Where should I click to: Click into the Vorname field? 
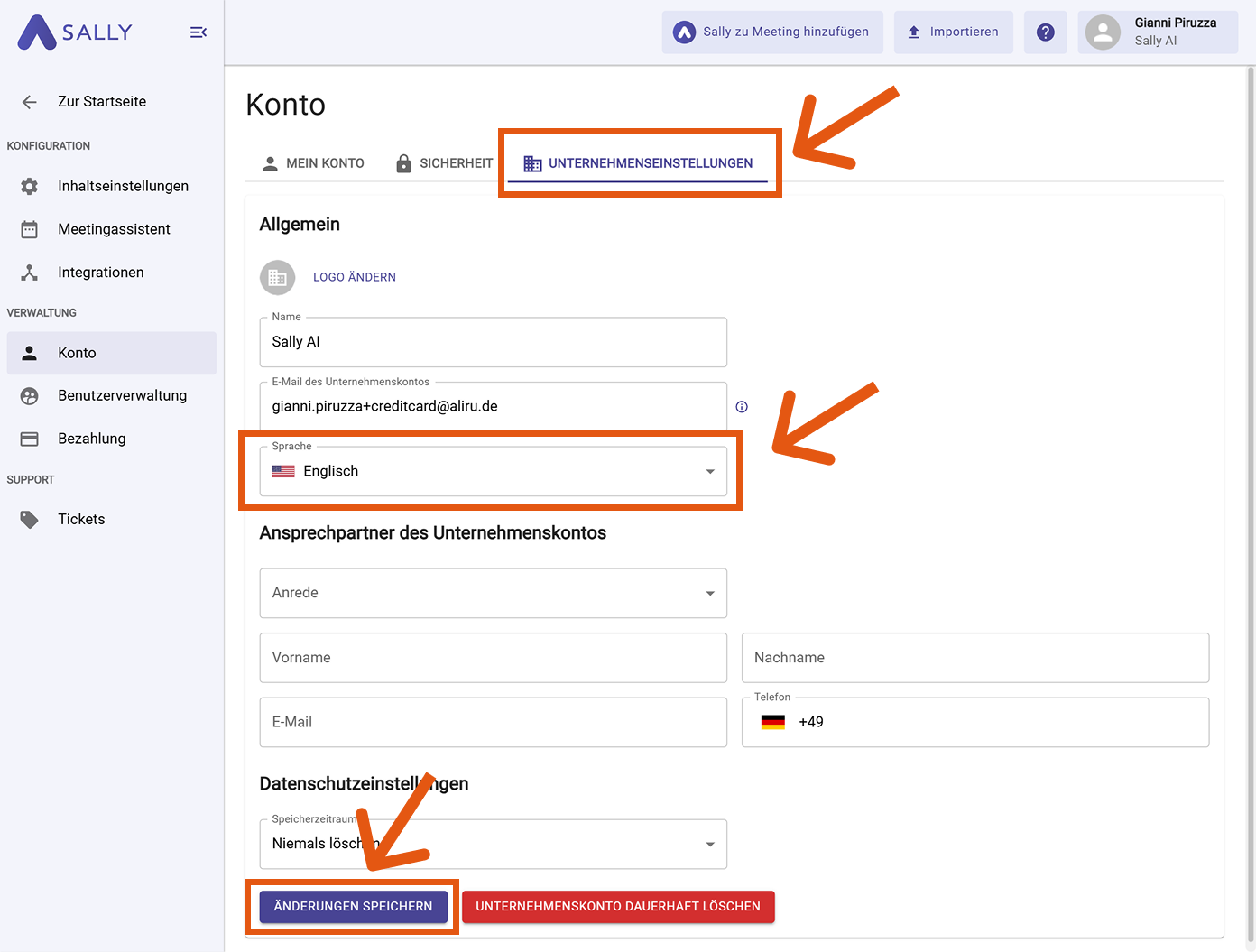(x=494, y=658)
